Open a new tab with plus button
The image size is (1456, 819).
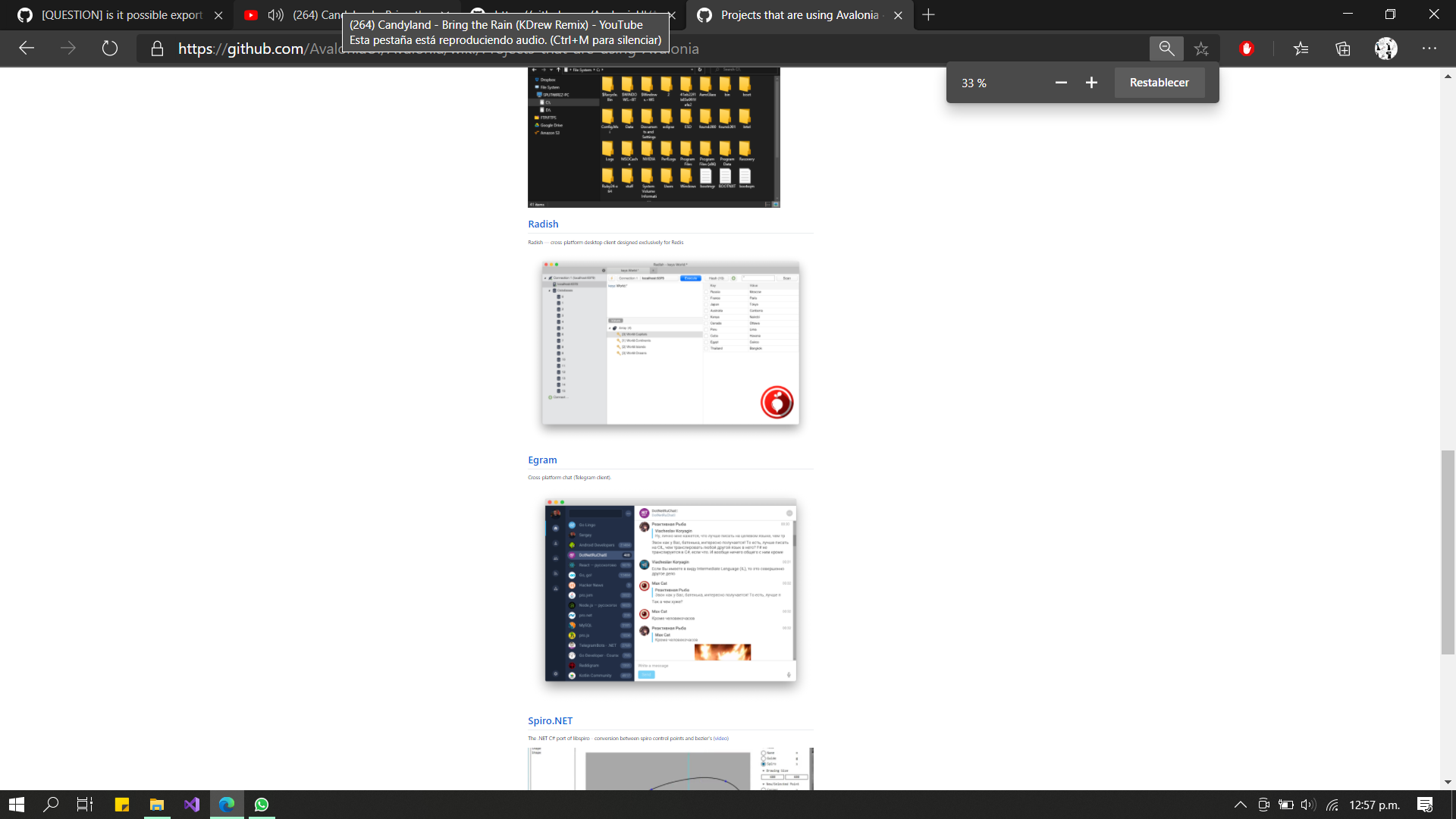[928, 15]
